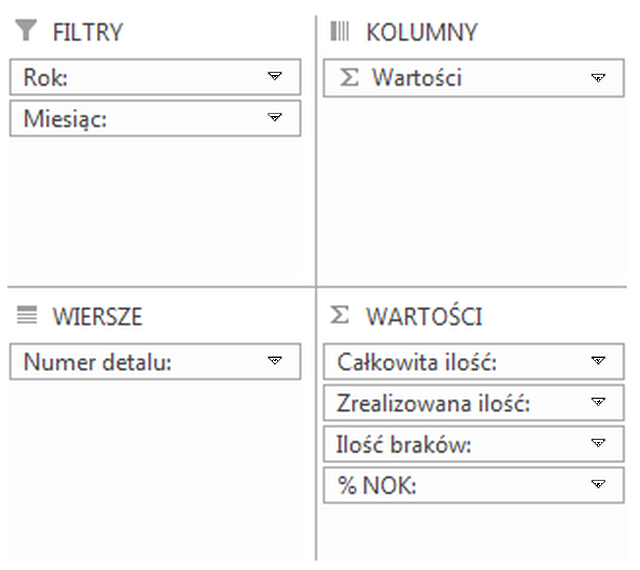This screenshot has width=640, height=570.
Task: Click the sigma icon in Wartości field
Action: [349, 78]
